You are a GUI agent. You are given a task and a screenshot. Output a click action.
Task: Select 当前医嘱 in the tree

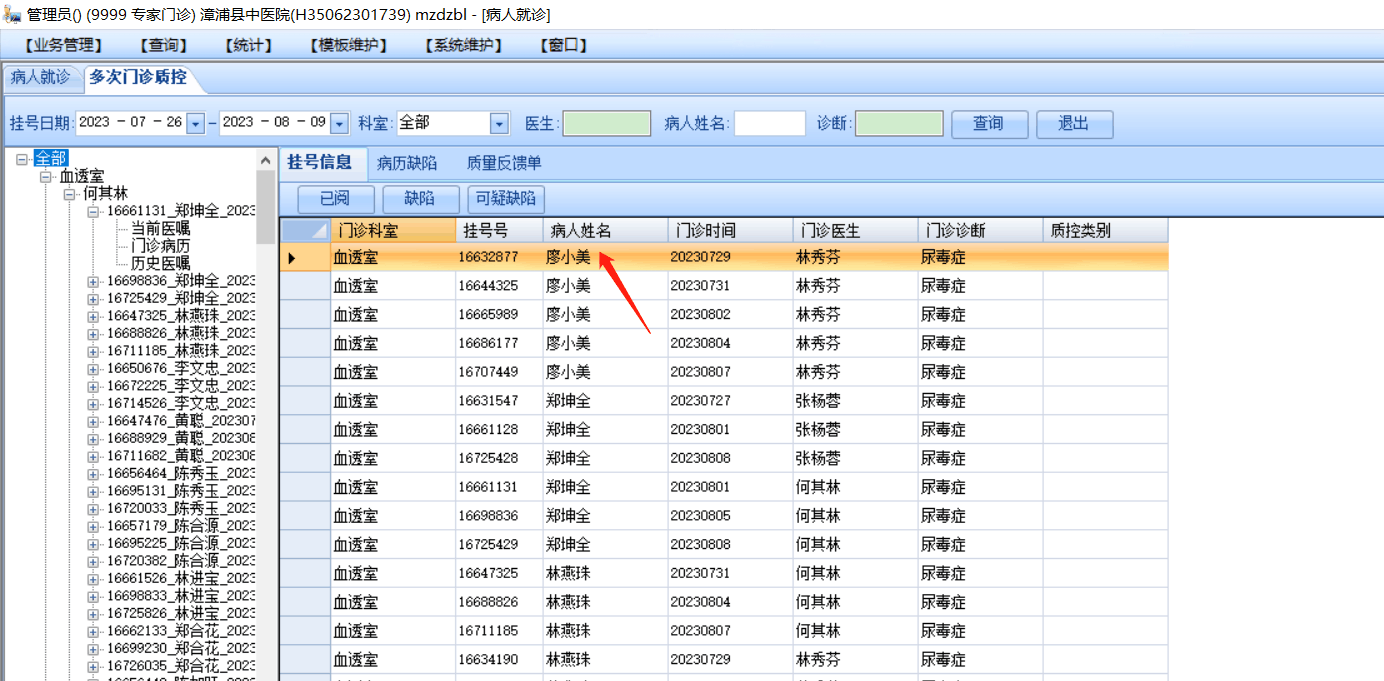(161, 228)
